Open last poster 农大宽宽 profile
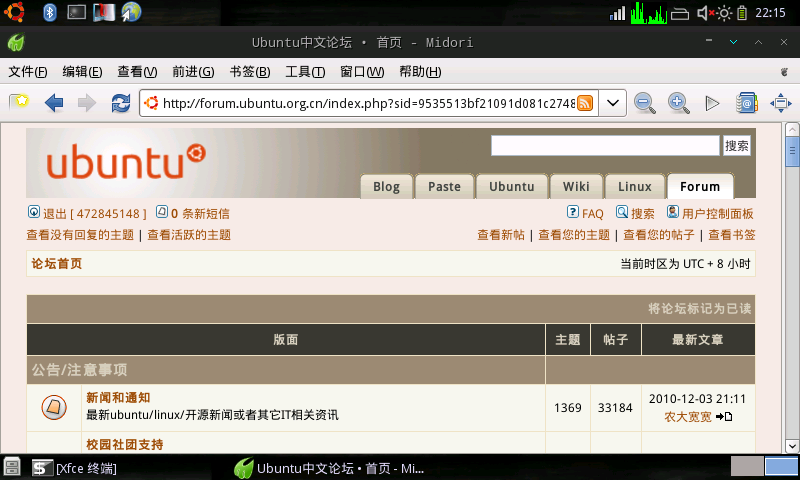 [x=687, y=417]
